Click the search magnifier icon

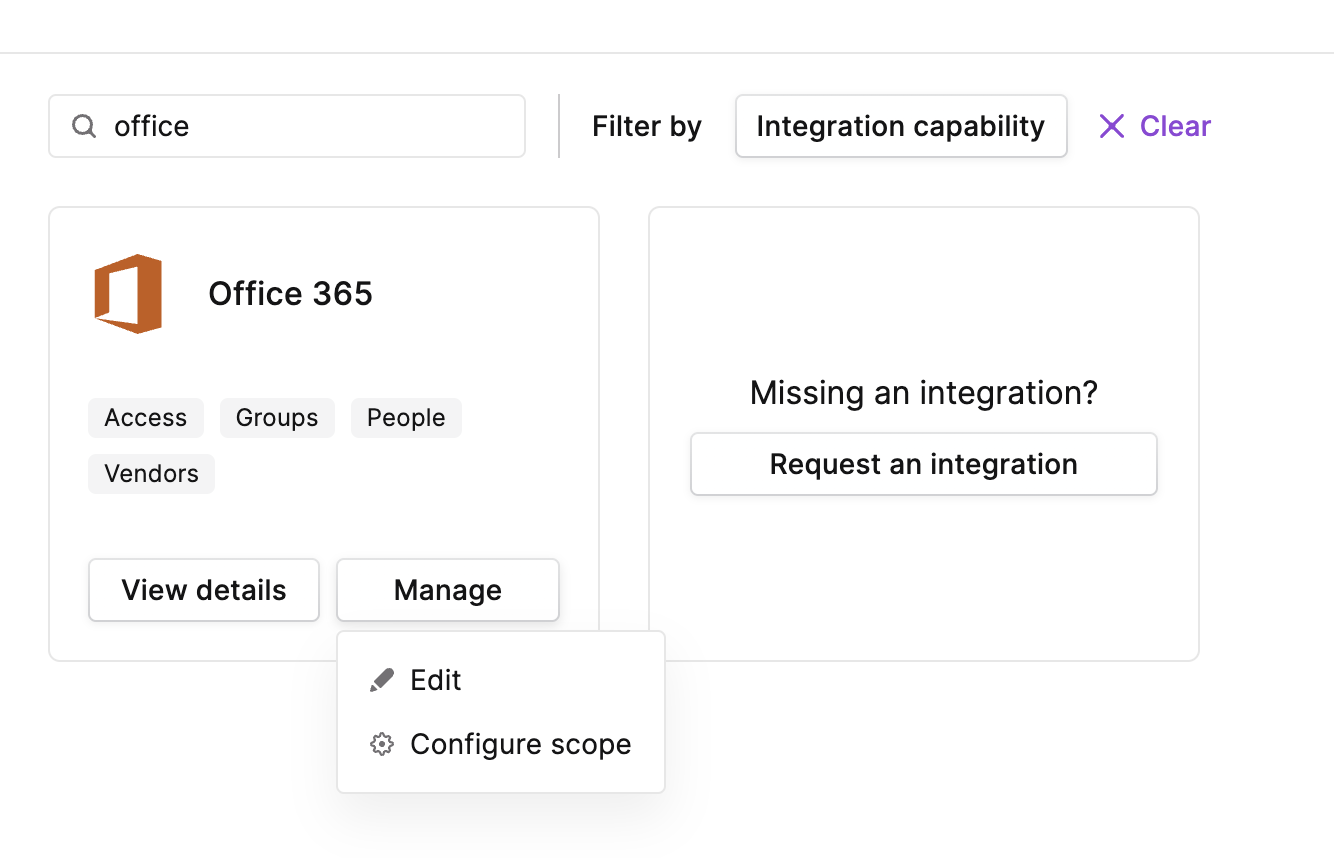(x=84, y=126)
